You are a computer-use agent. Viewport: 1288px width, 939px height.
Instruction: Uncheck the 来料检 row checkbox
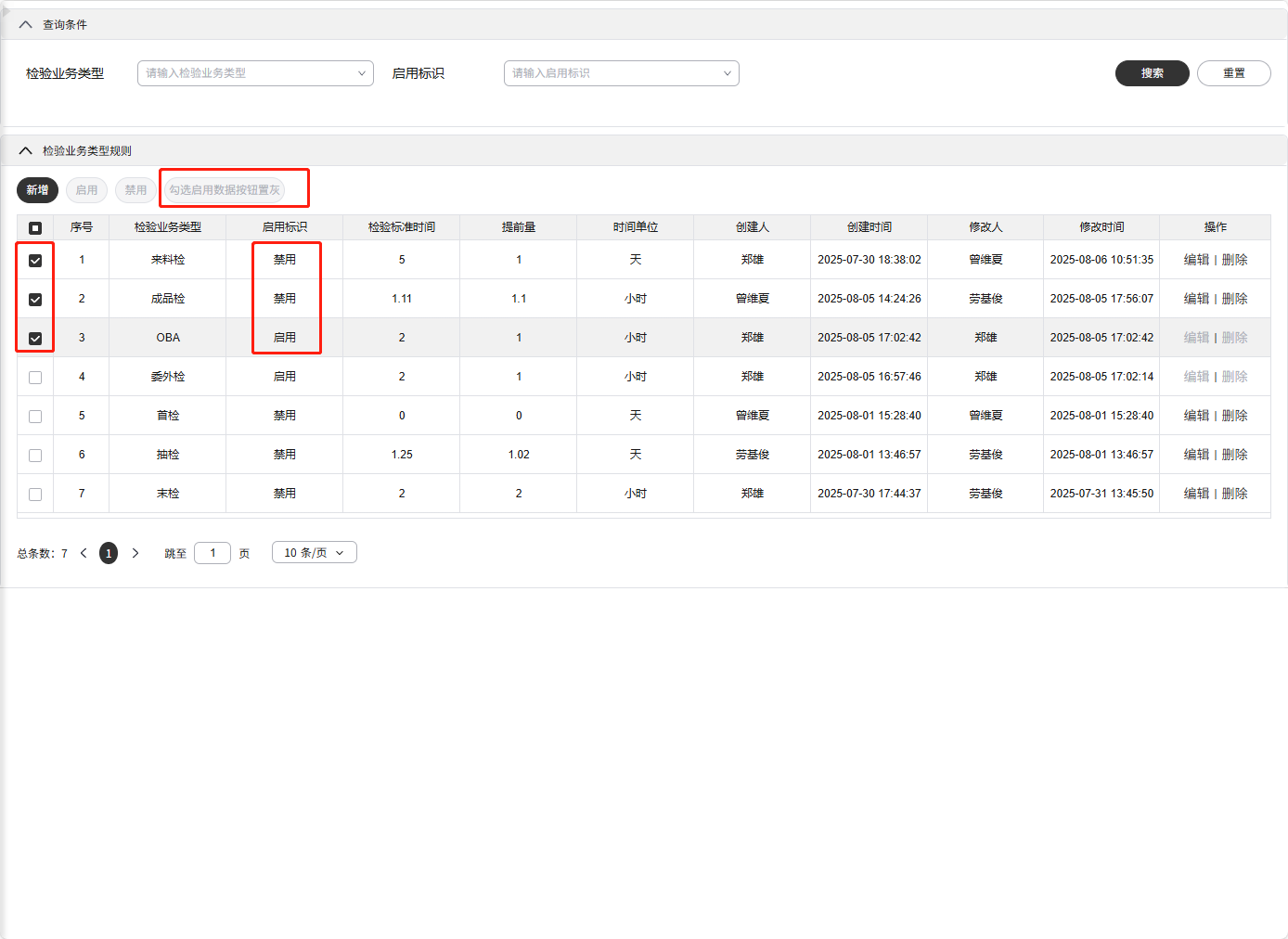coord(35,261)
